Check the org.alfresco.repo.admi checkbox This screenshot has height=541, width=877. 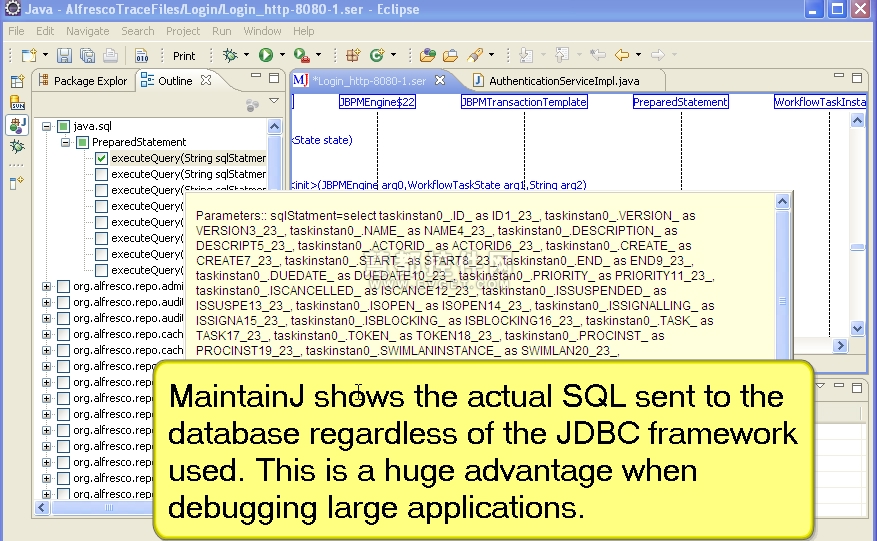(x=64, y=286)
